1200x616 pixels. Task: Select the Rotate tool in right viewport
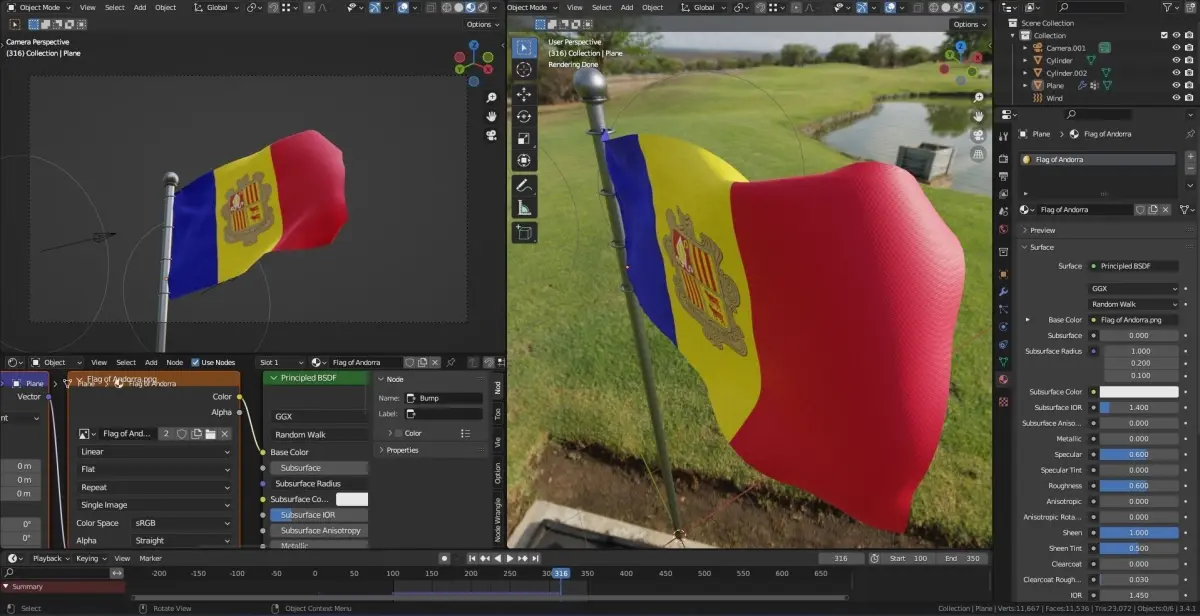click(x=524, y=117)
